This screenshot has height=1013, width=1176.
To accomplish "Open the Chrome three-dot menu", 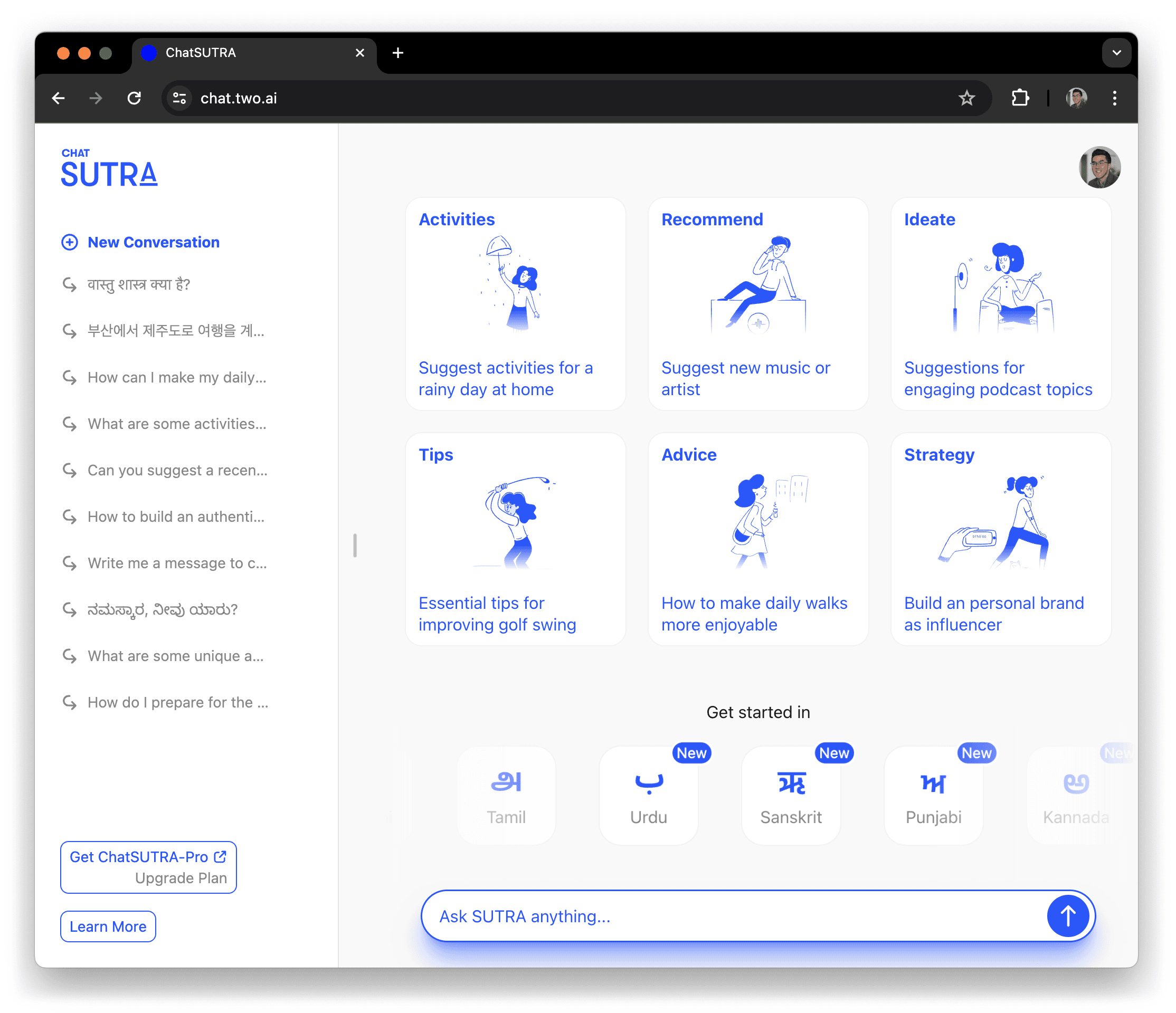I will [x=1114, y=98].
